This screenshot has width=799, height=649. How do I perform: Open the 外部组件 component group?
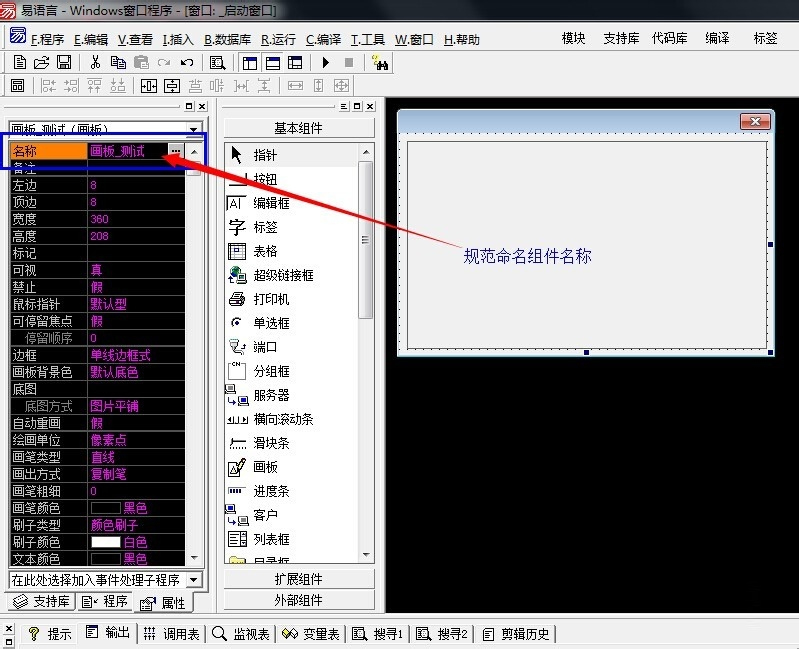[x=298, y=600]
